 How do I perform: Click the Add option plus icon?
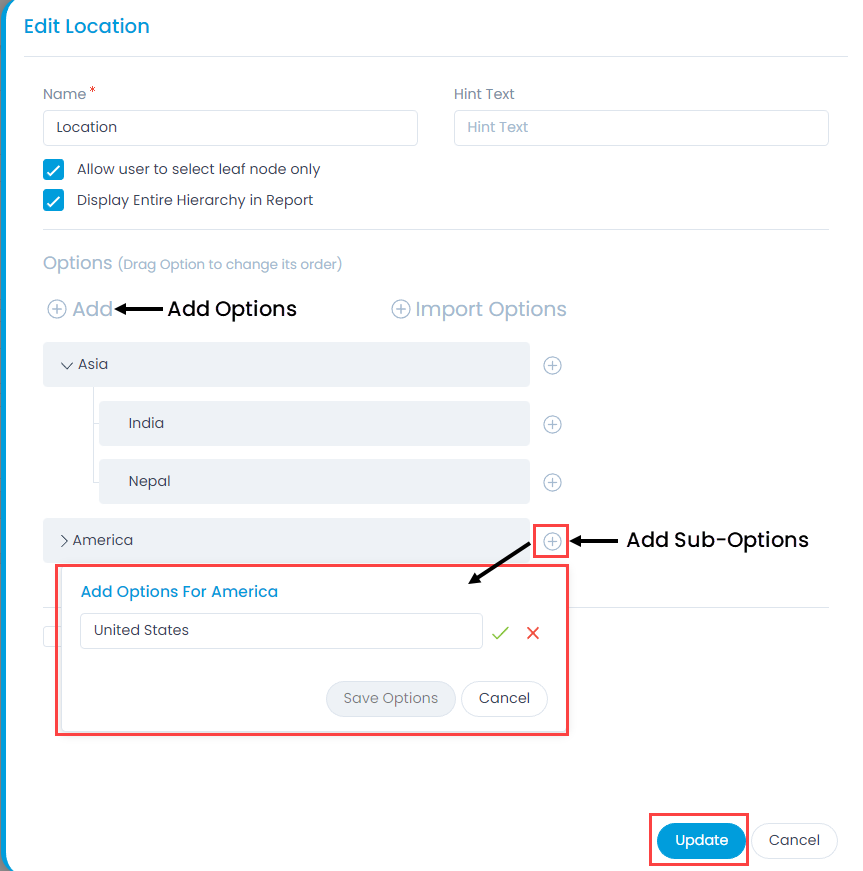[x=57, y=309]
